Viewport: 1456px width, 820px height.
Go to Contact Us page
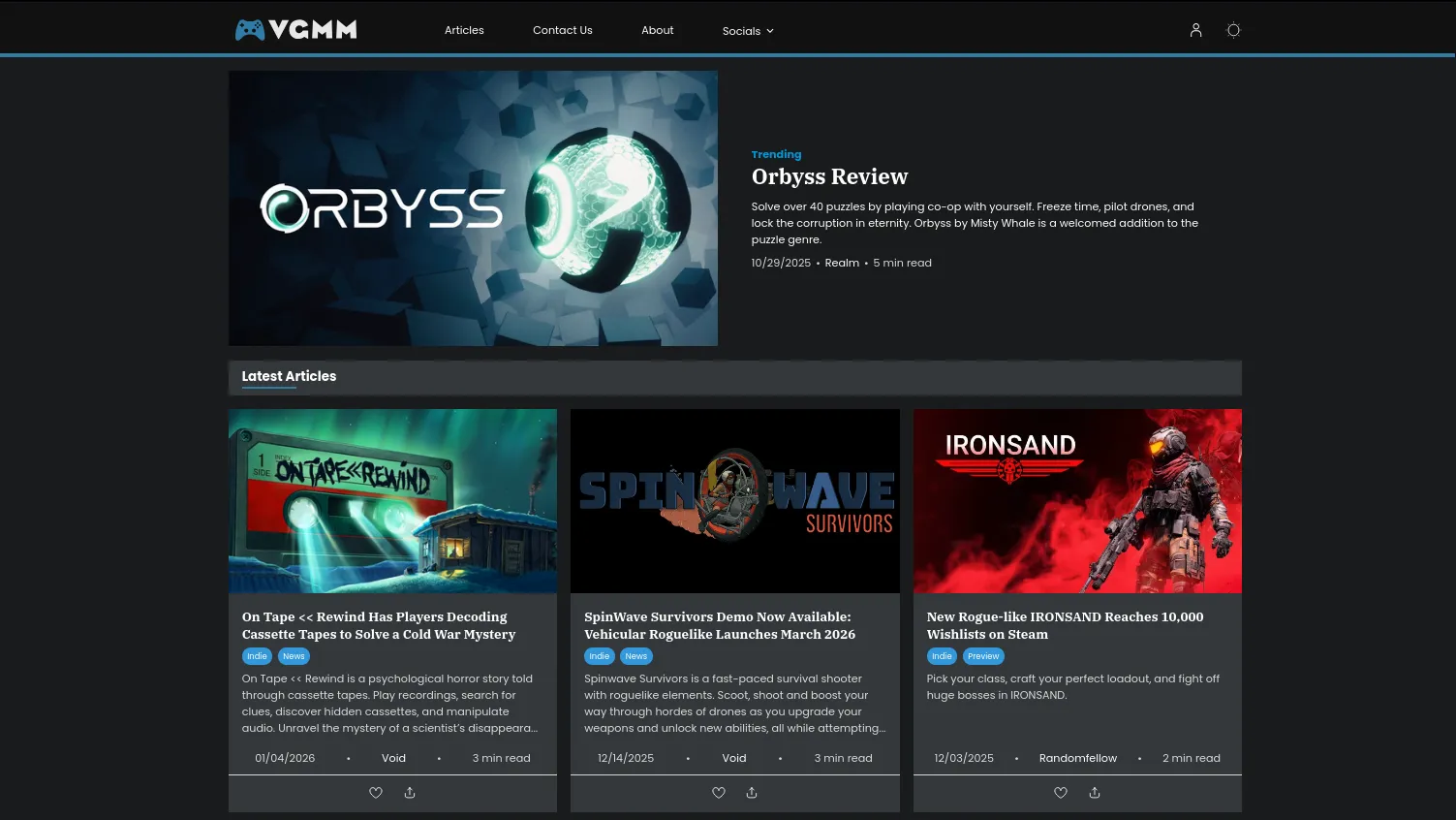pos(563,30)
